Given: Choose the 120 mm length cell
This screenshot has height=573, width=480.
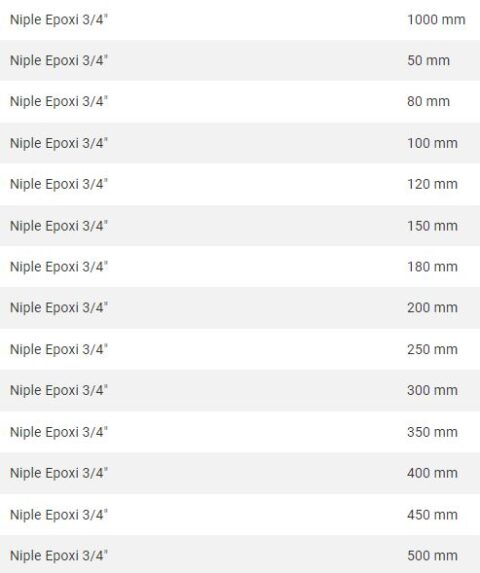Looking at the screenshot, I should click(432, 184).
